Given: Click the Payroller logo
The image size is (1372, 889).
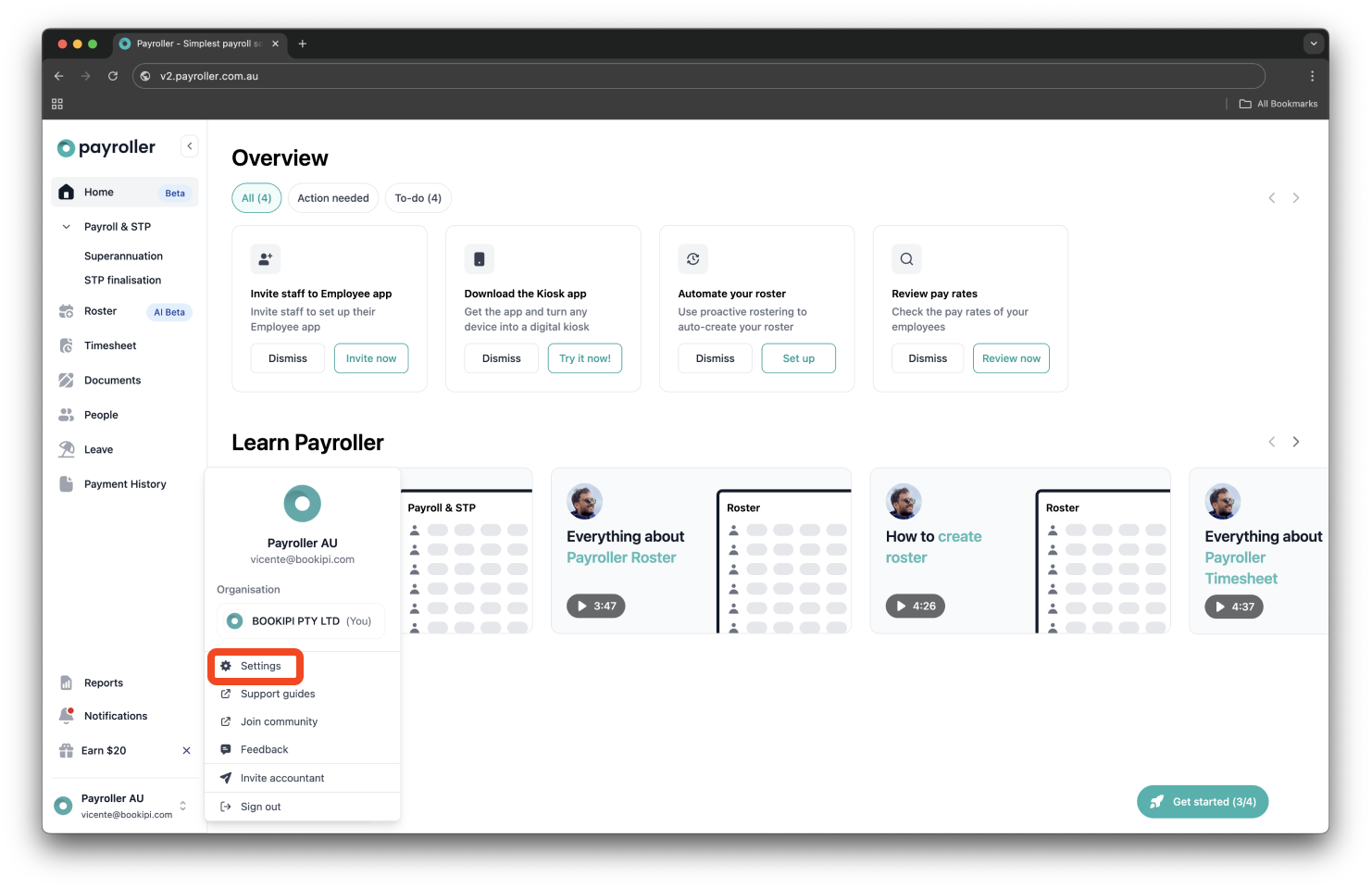Looking at the screenshot, I should (106, 147).
